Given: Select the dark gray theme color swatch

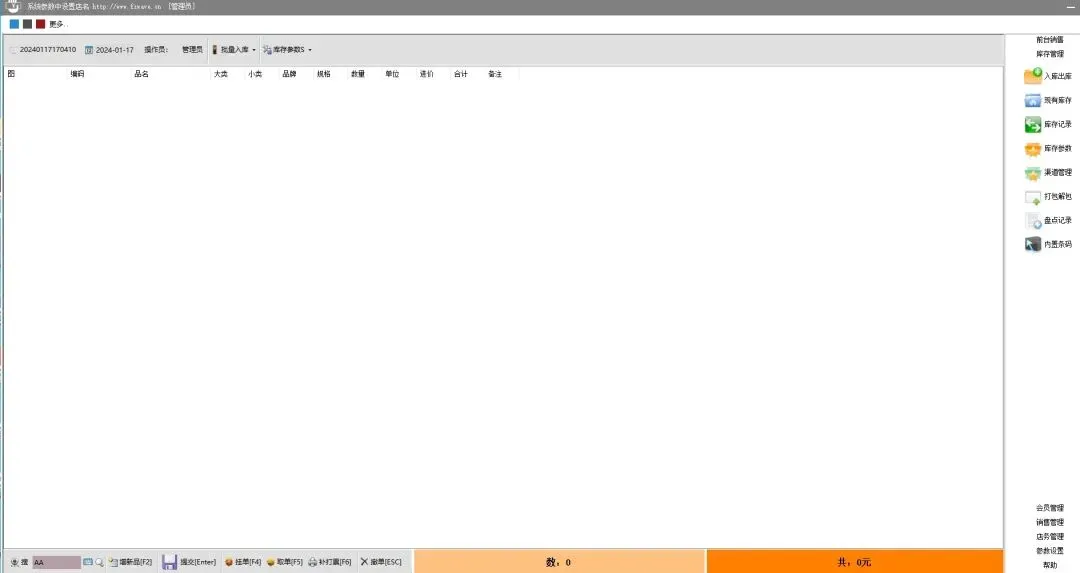Looking at the screenshot, I should tap(28, 24).
